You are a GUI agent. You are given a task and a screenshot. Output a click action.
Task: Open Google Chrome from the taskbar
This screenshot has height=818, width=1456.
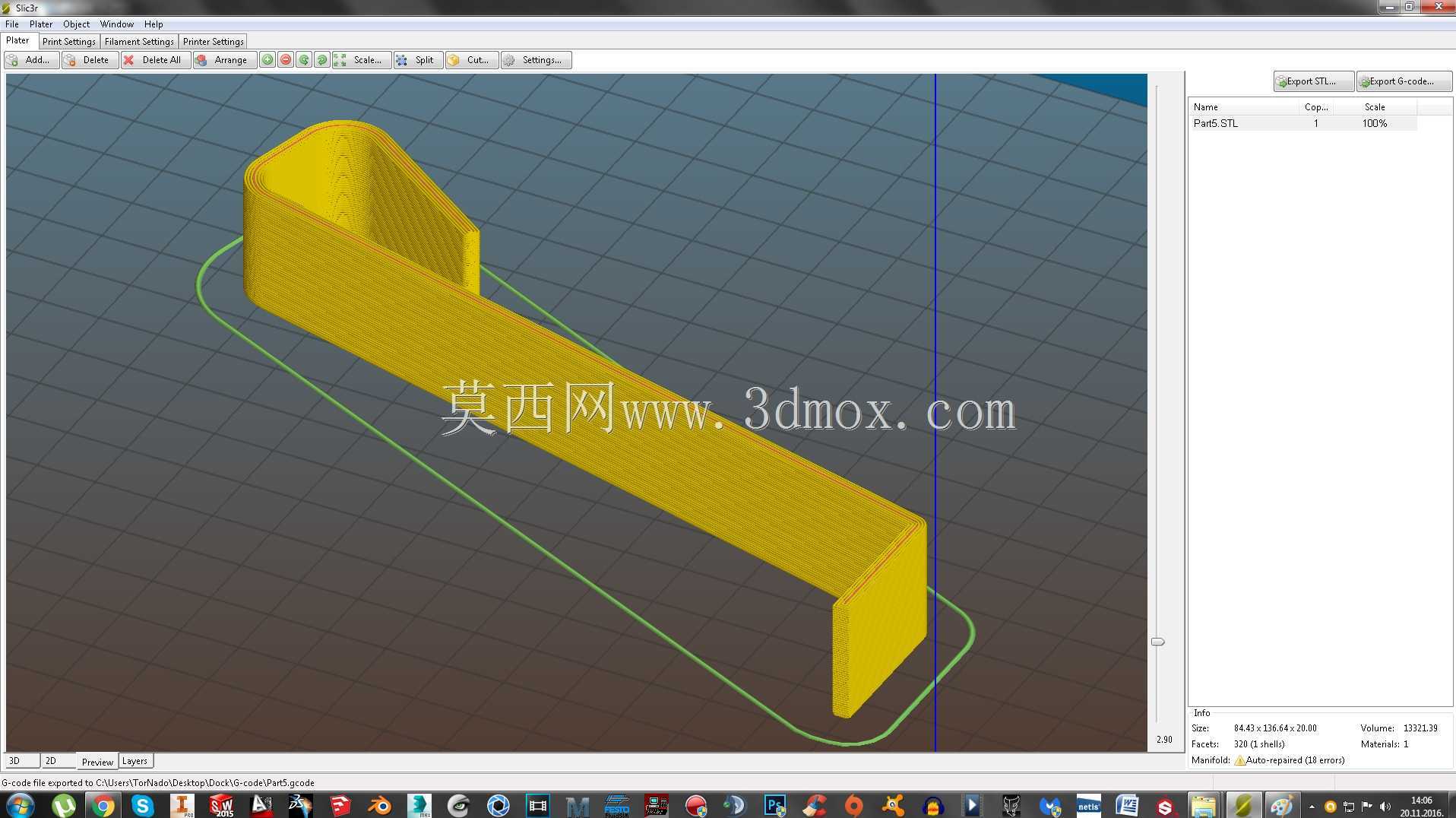(x=103, y=806)
